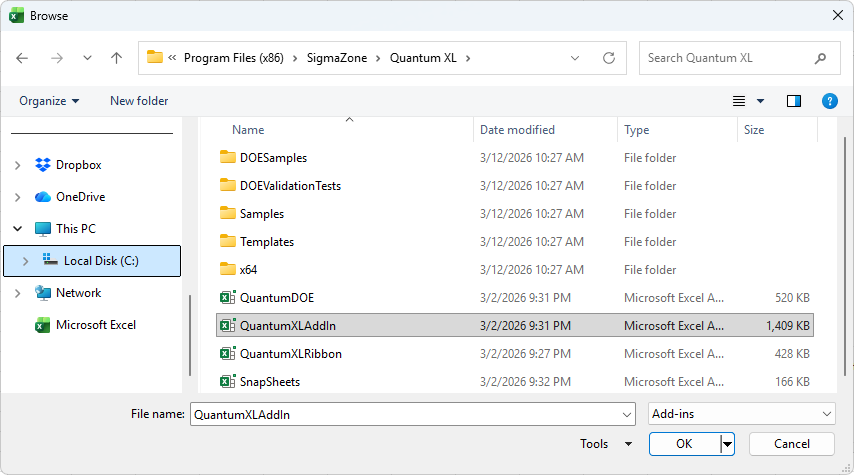854x475 pixels.
Task: Click the QuantumXLAddIn Excel file icon
Action: point(228,325)
